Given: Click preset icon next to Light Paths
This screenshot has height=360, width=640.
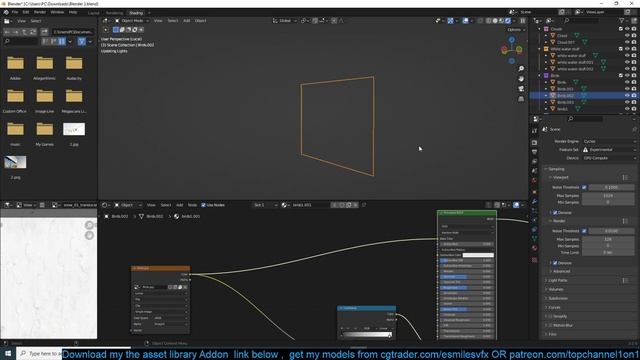Looking at the screenshot, I should tap(625, 280).
